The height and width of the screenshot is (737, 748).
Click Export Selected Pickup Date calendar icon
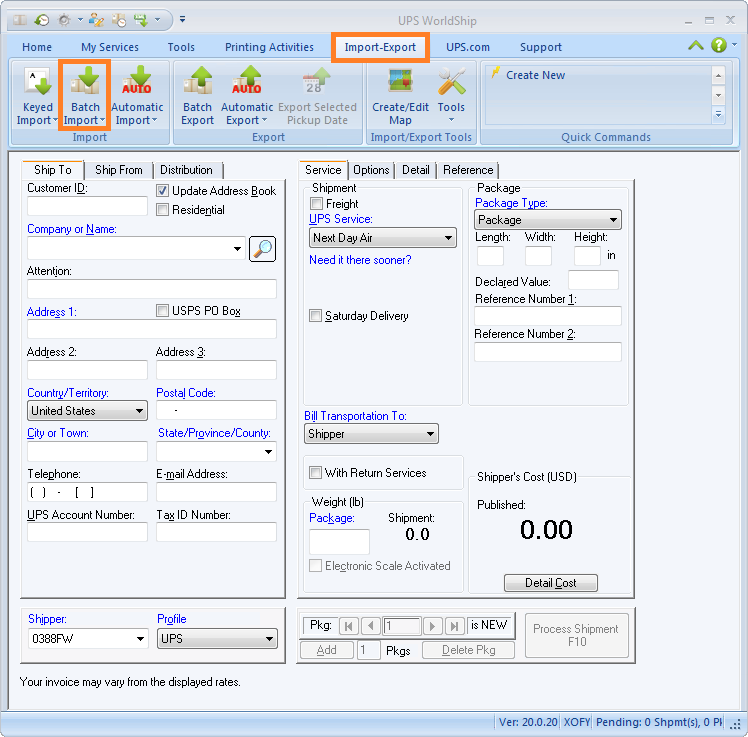coord(317,80)
